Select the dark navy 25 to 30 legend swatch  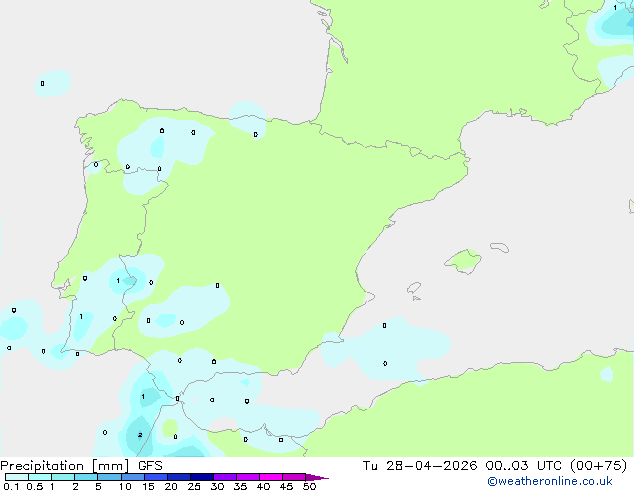(x=203, y=478)
